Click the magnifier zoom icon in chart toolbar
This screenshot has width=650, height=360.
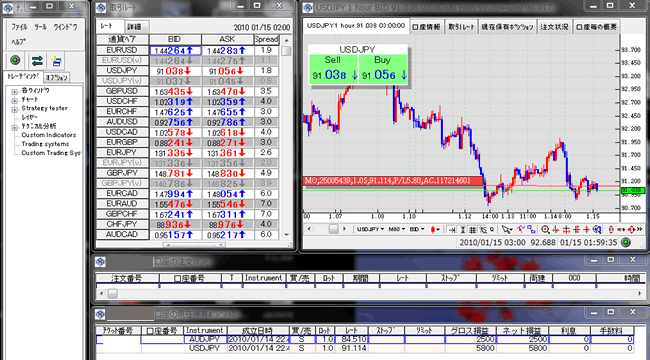(545, 229)
